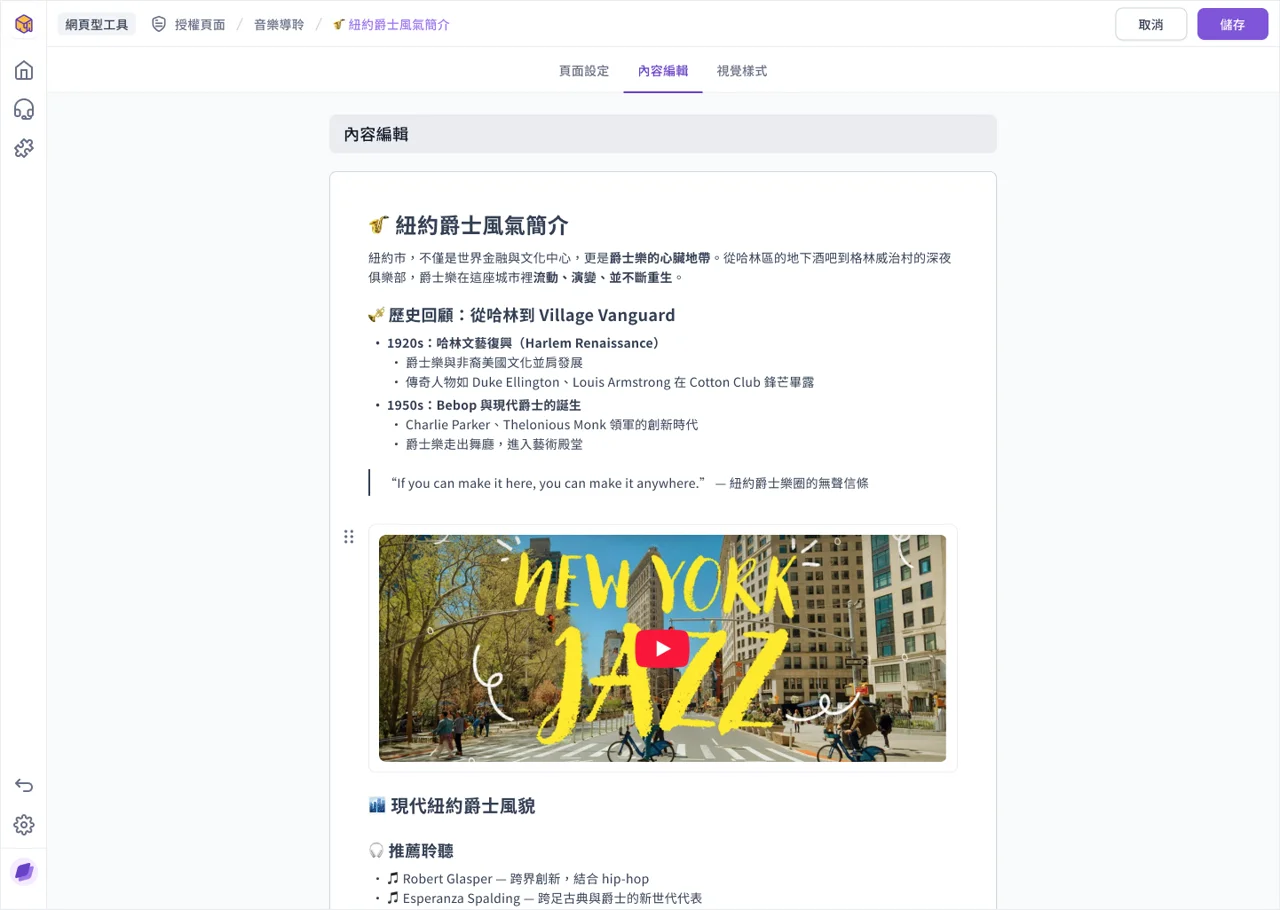This screenshot has height=910, width=1280.
Task: Click the quote "If you can make it here"
Action: [630, 483]
